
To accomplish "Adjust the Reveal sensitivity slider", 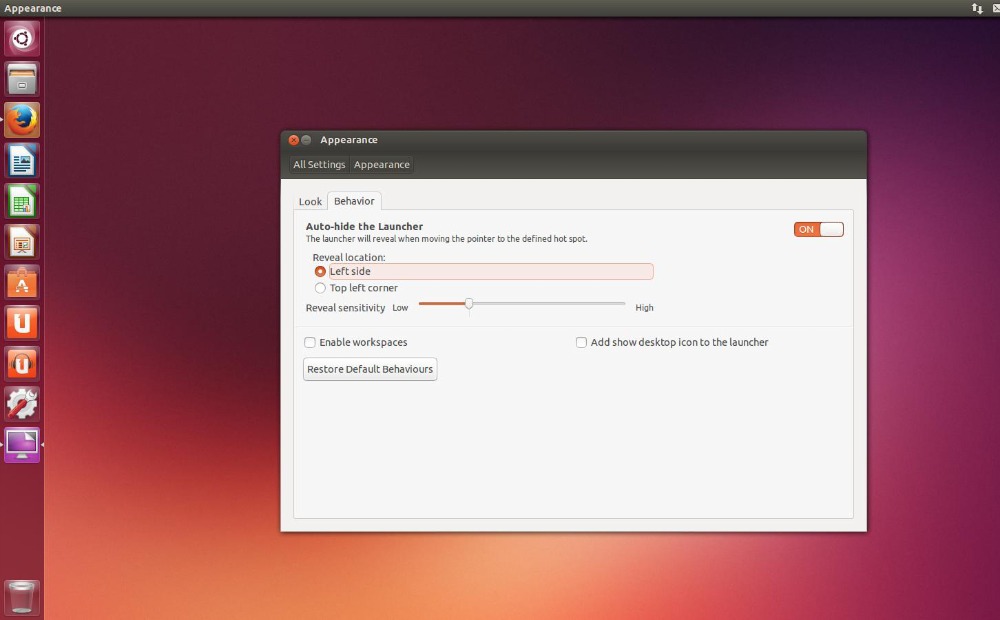I will tap(469, 303).
